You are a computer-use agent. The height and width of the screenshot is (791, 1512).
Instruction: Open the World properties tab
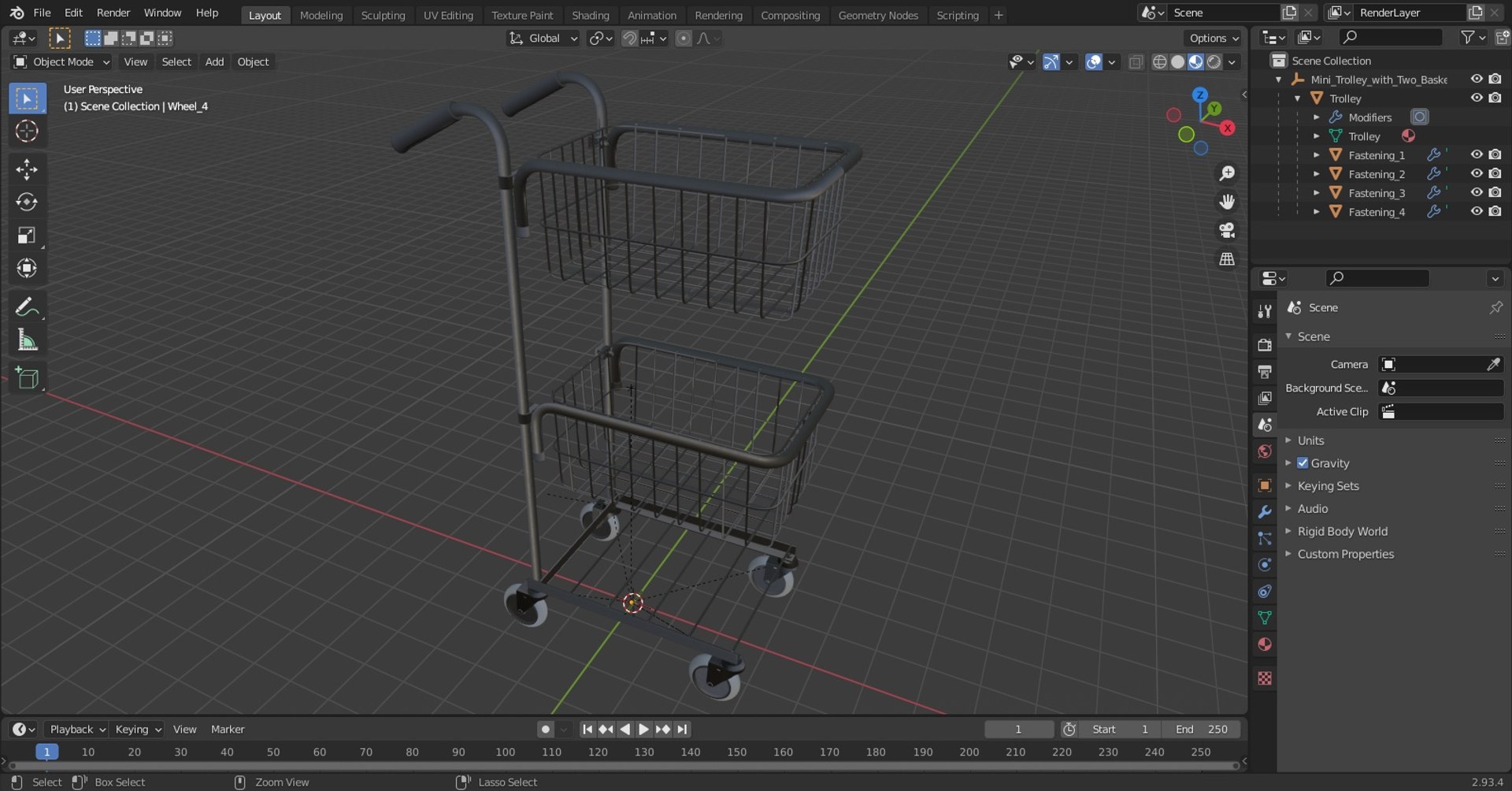[x=1265, y=451]
